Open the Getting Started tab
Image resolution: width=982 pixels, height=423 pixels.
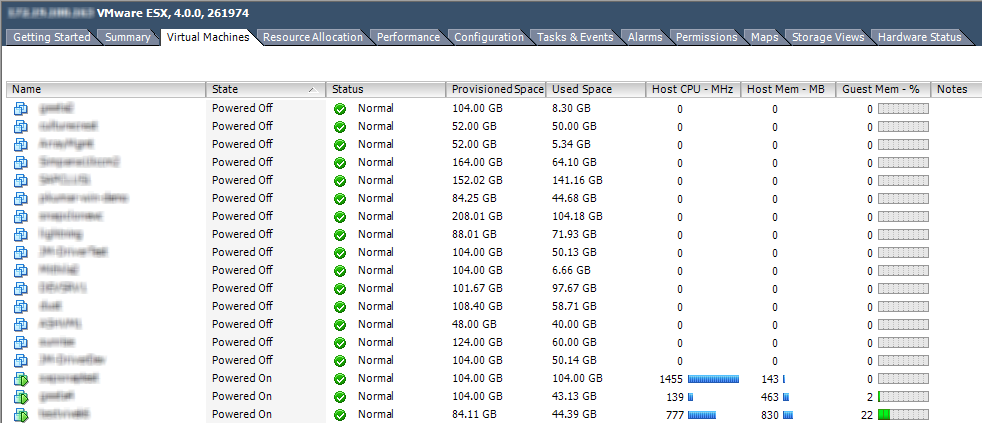[x=51, y=37]
